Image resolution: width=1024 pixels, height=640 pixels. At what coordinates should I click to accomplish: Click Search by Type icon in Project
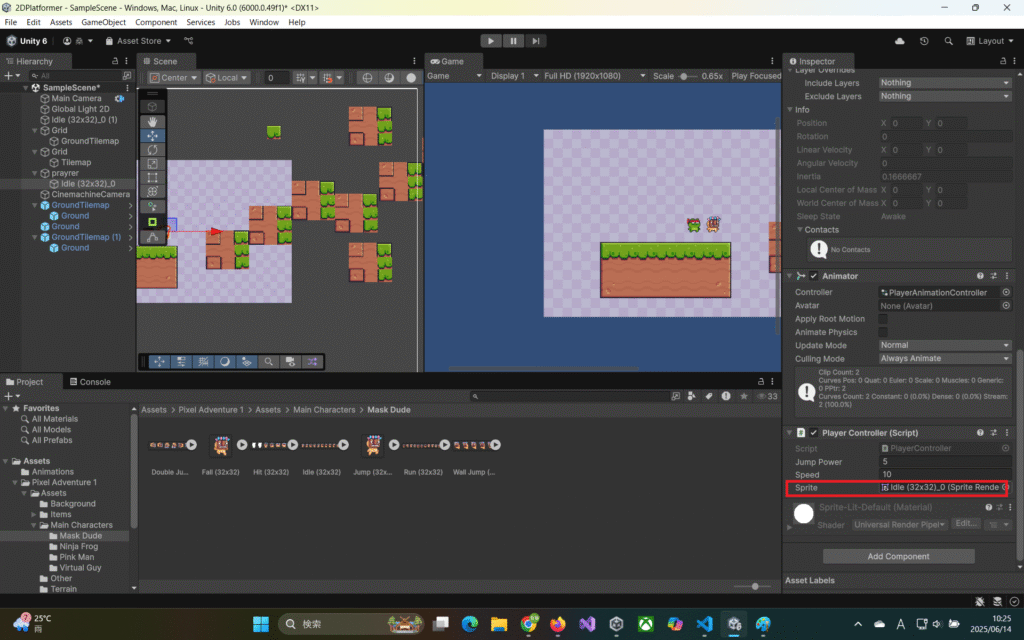tap(692, 396)
